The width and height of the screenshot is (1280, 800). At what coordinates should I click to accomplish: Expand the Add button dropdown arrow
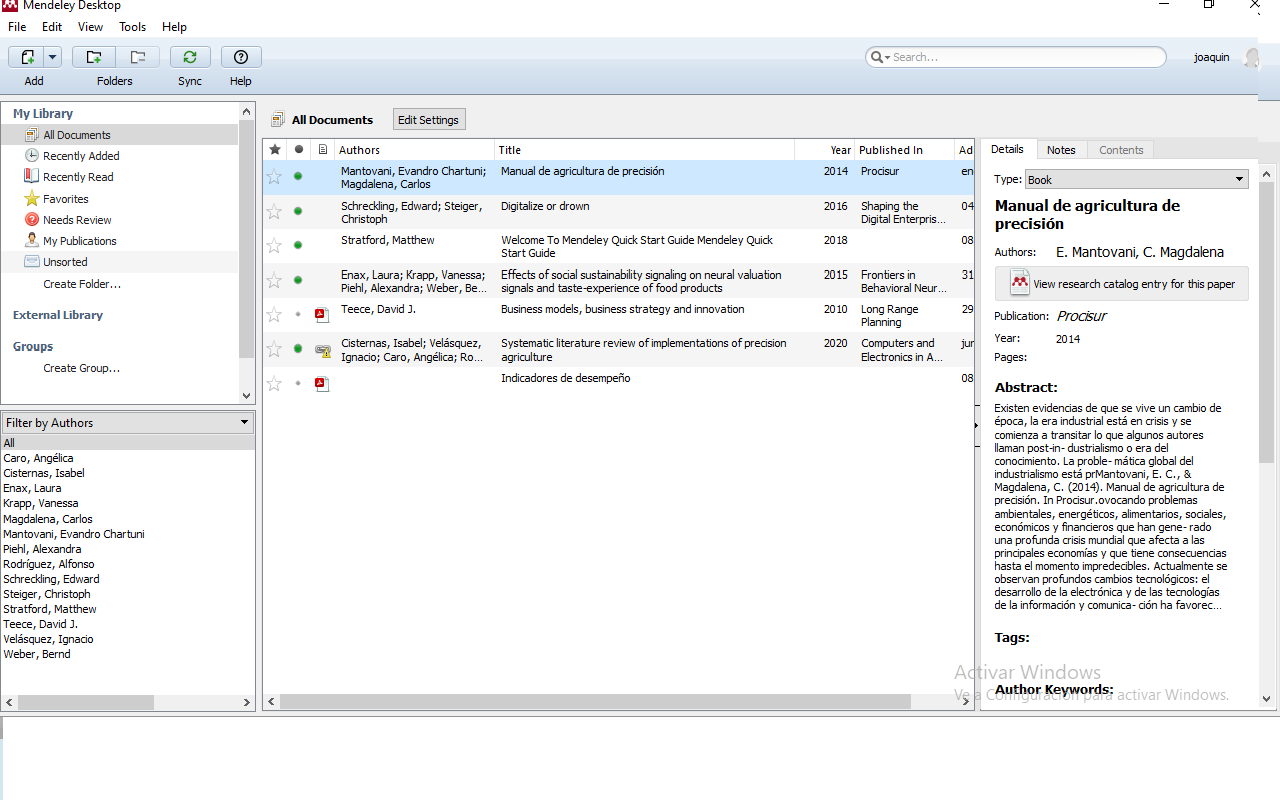(x=53, y=58)
